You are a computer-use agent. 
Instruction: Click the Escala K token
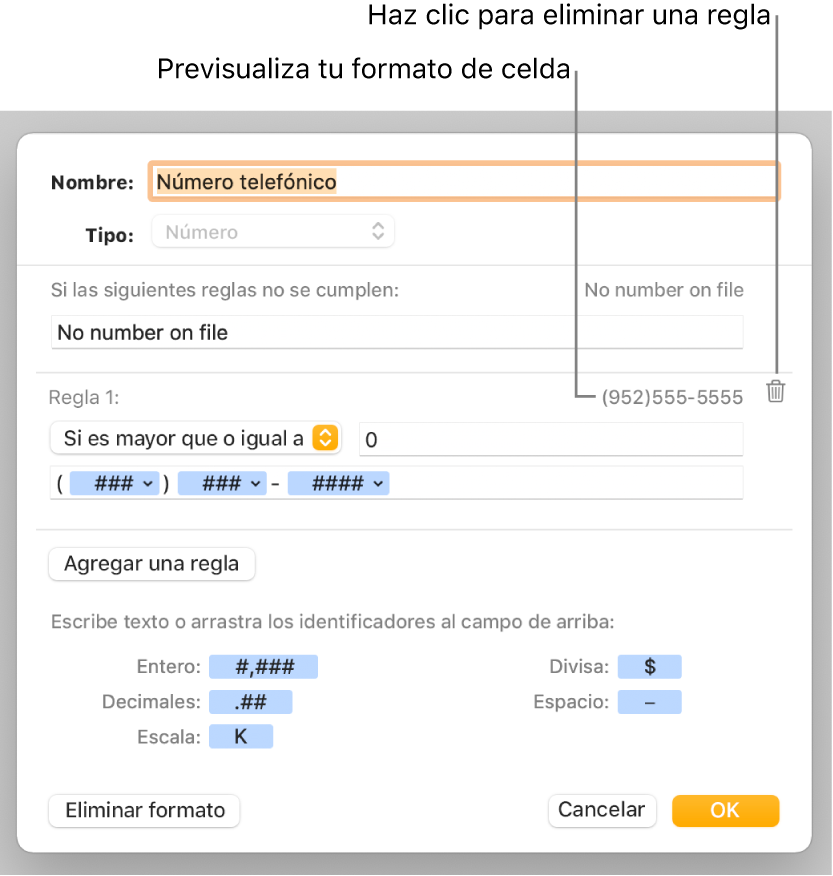point(239,737)
